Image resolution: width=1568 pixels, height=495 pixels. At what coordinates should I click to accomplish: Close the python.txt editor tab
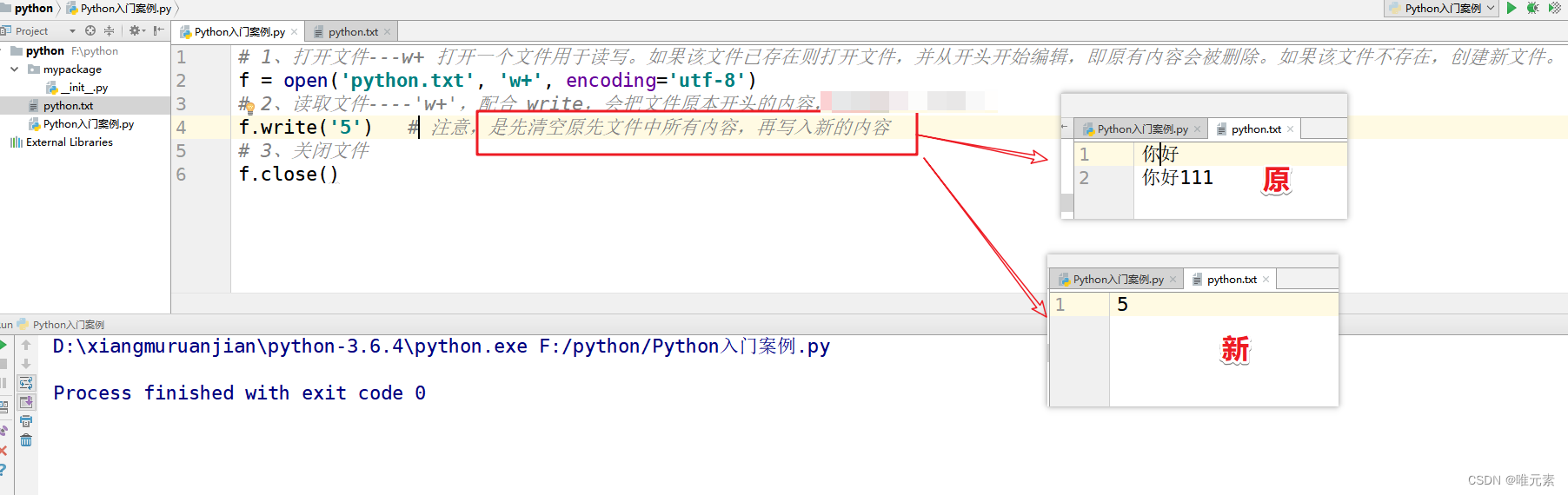[388, 32]
